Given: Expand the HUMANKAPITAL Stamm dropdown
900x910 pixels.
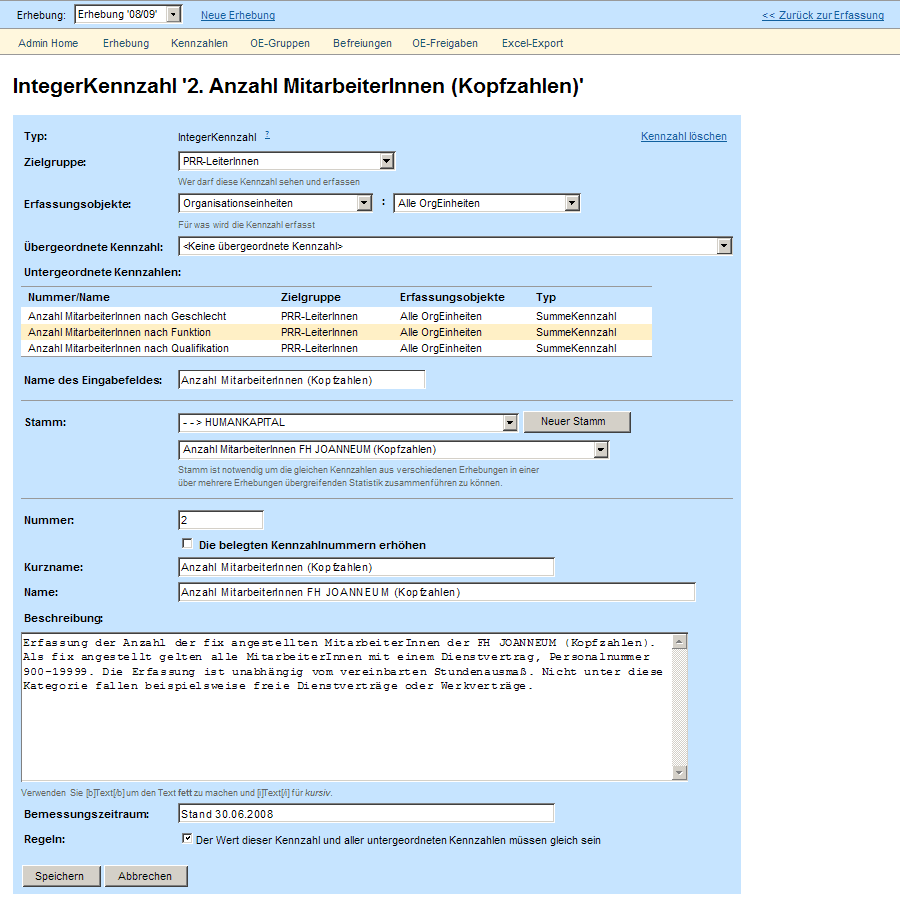Looking at the screenshot, I should (348, 422).
